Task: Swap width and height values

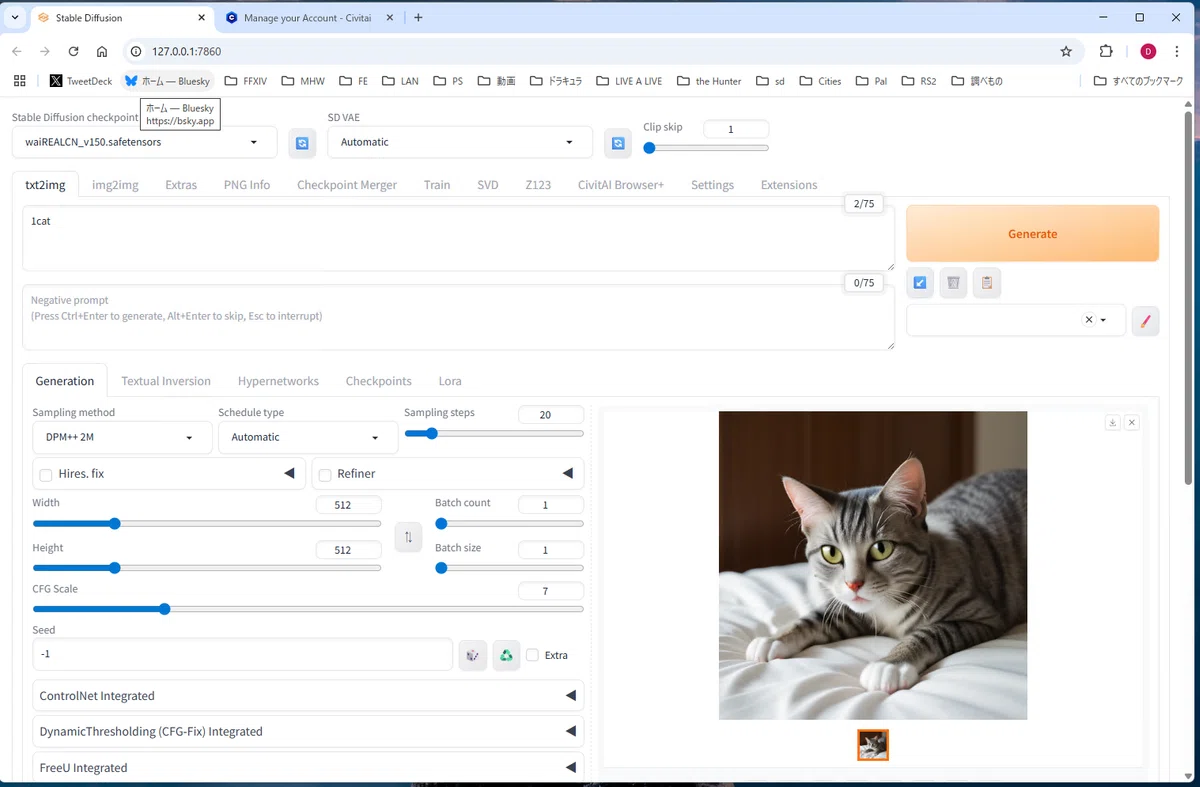Action: point(408,537)
